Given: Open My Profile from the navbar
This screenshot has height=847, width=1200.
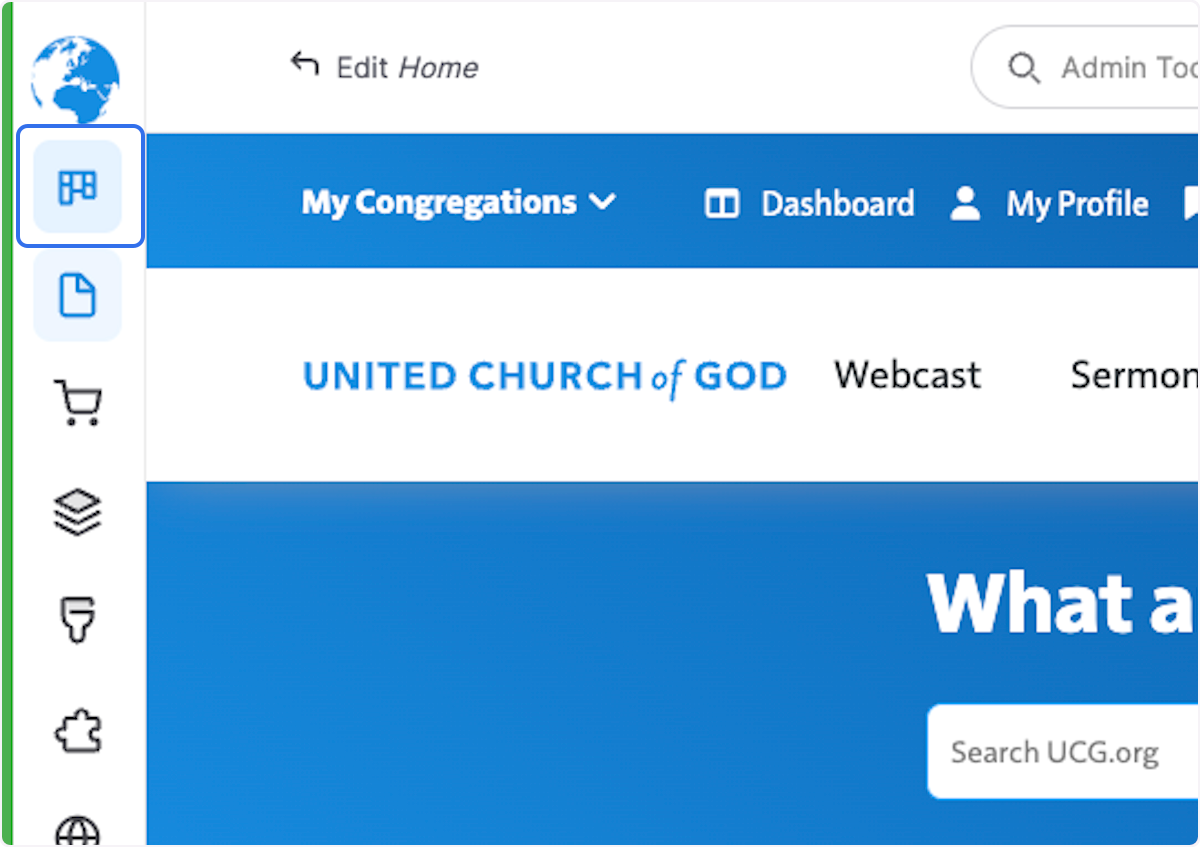Looking at the screenshot, I should click(1077, 203).
